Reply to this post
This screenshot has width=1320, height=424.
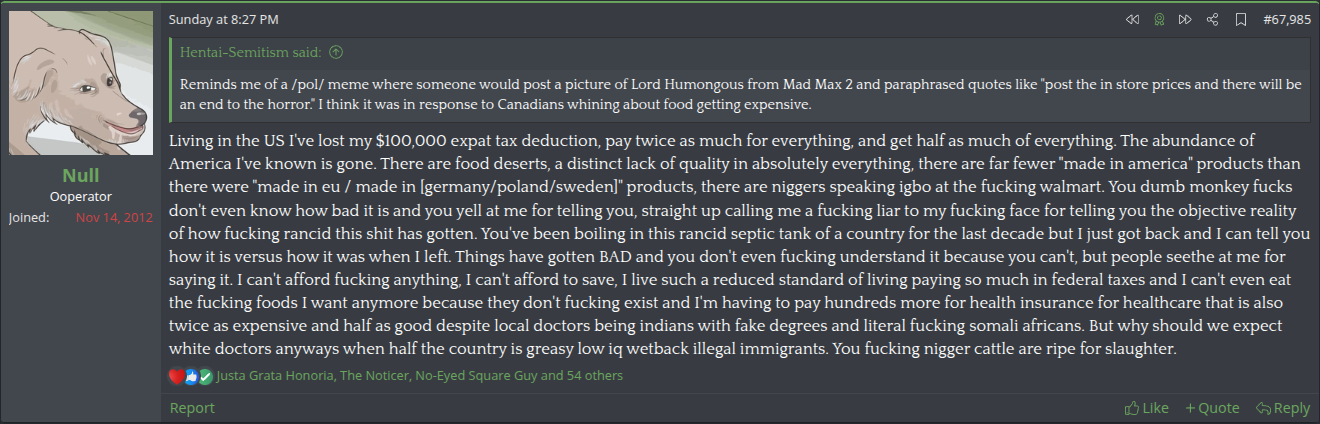pos(1283,408)
